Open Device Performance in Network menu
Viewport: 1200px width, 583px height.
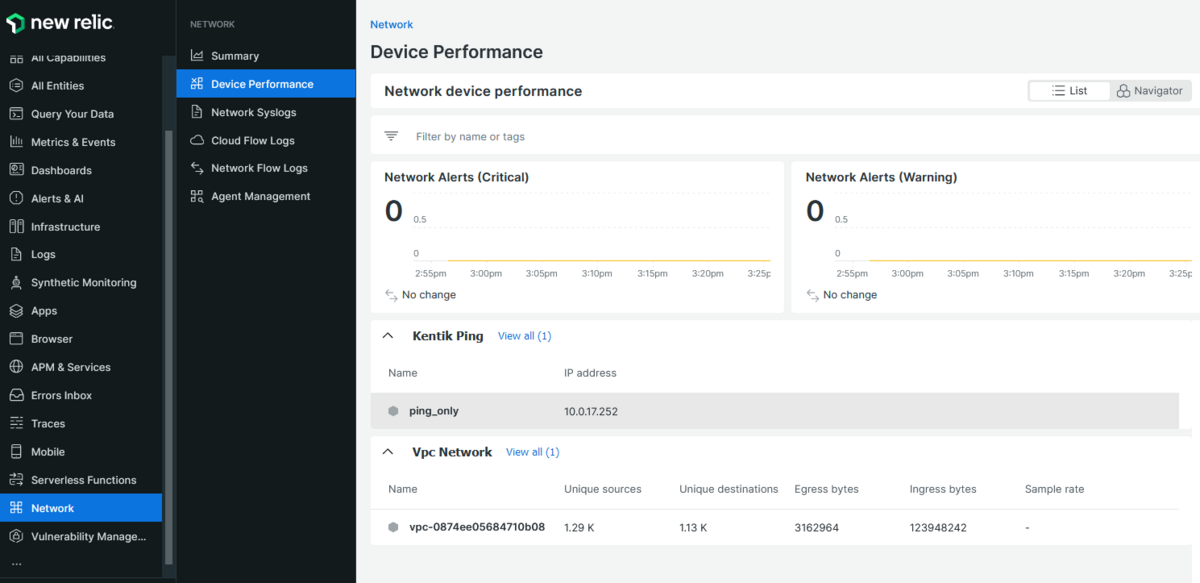click(x=266, y=84)
